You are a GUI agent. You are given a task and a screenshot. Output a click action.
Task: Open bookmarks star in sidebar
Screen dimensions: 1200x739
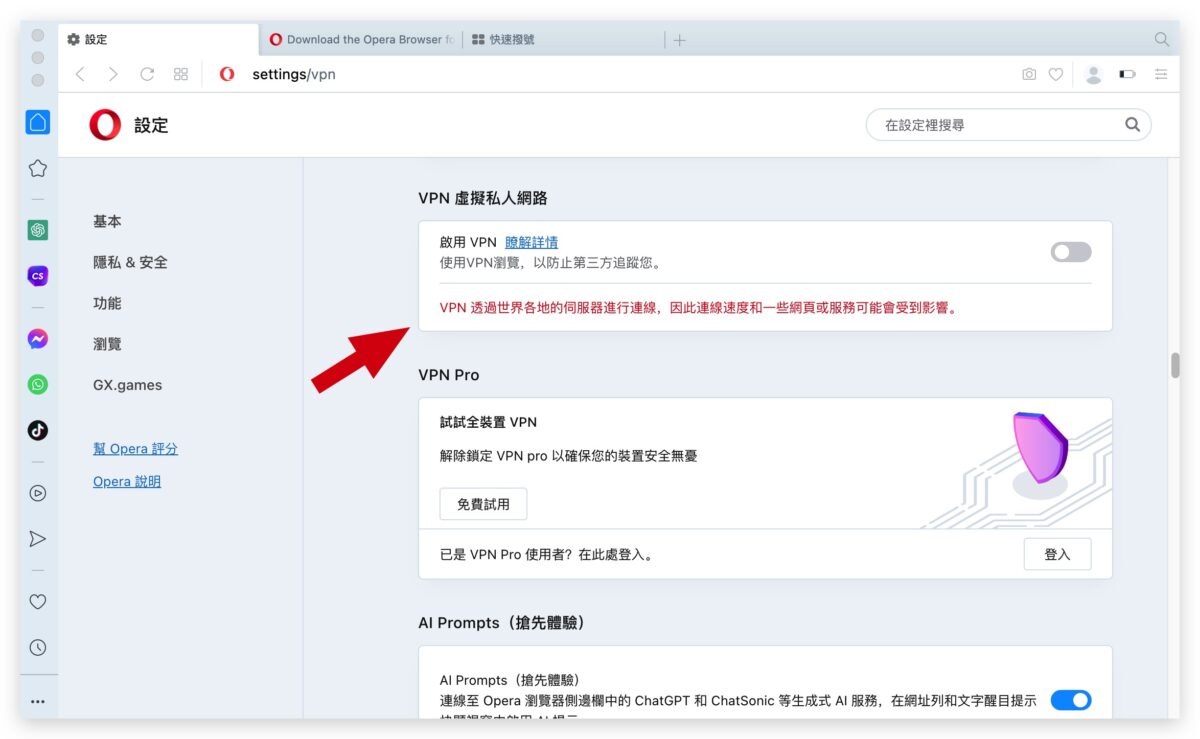[37, 168]
